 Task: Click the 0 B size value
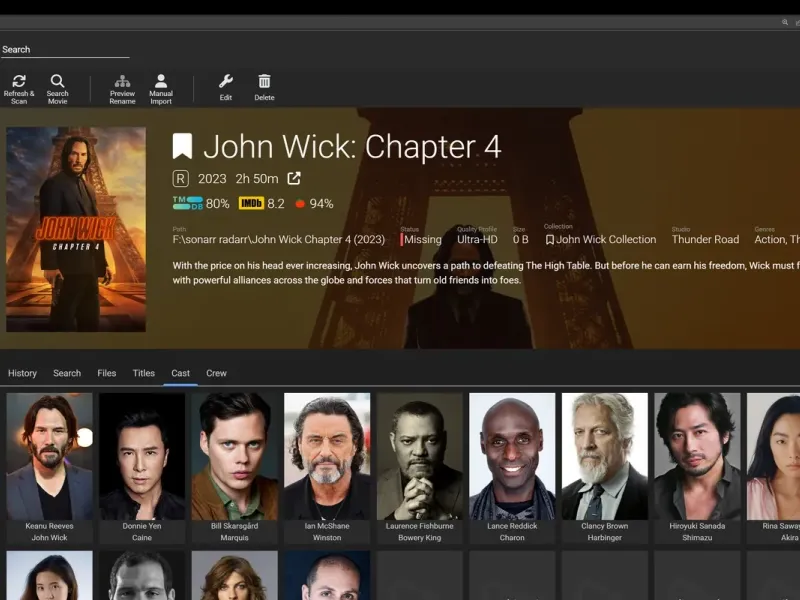click(x=520, y=239)
